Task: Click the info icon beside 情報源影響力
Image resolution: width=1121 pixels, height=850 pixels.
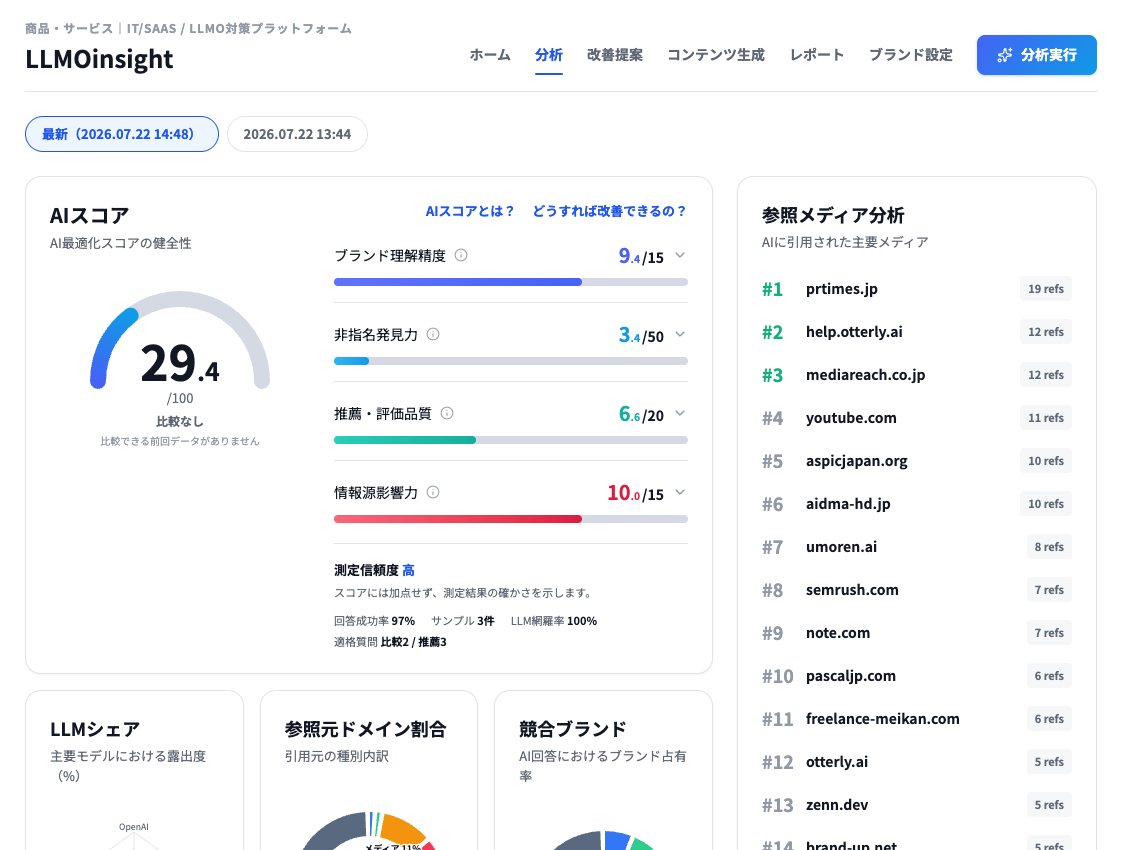Action: coord(433,492)
